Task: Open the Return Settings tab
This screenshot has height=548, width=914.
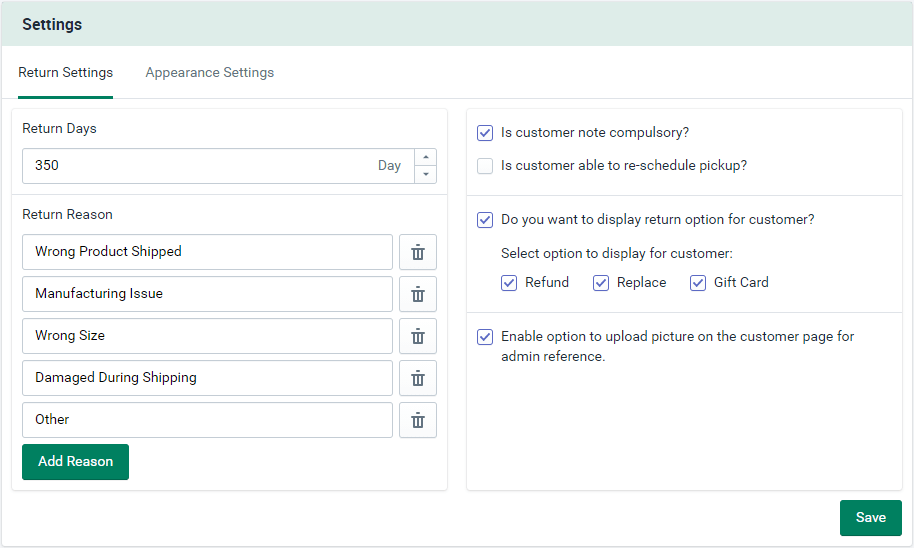Action: point(66,73)
